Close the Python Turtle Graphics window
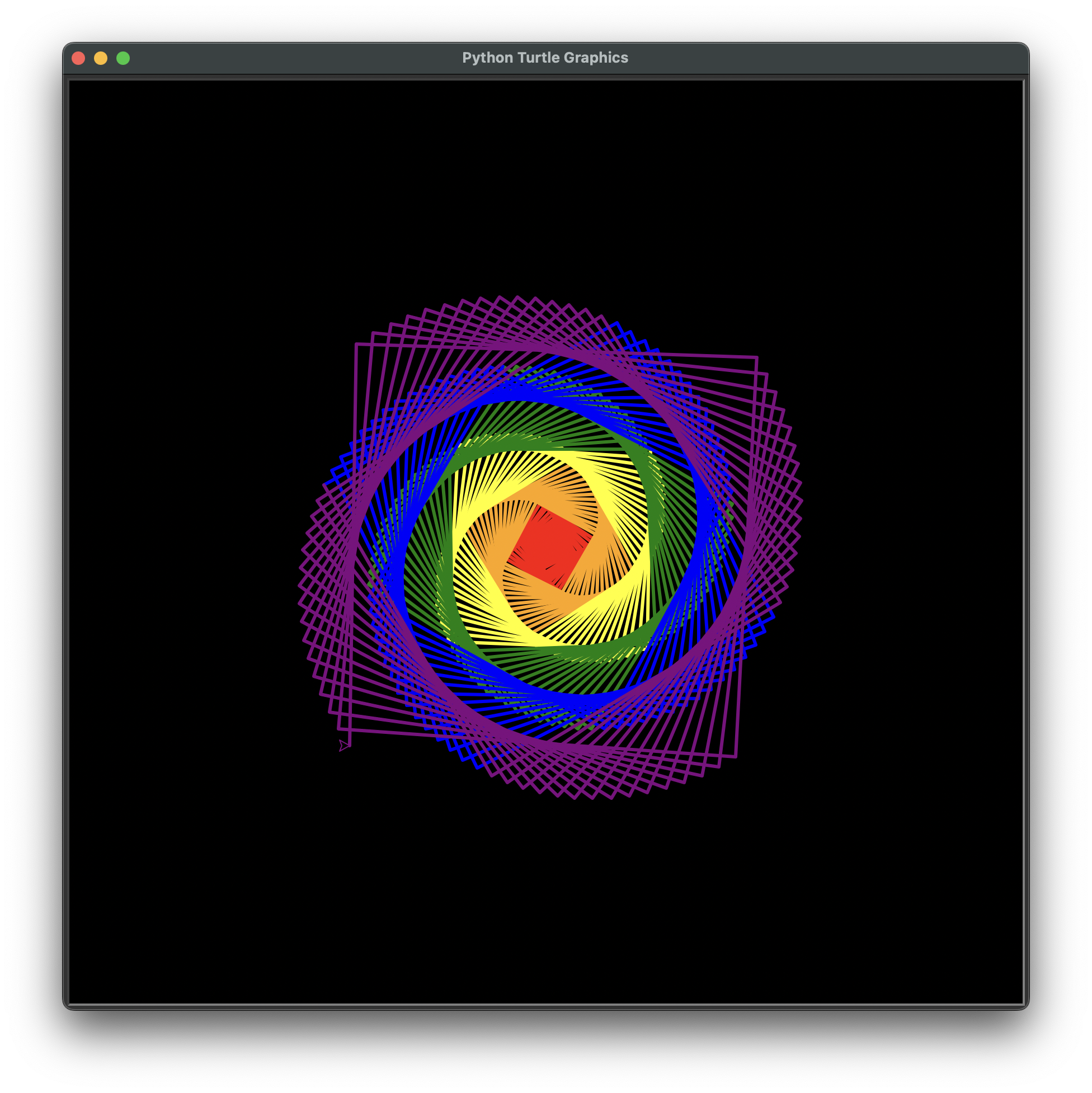Image resolution: width=1092 pixels, height=1093 pixels. click(79, 58)
